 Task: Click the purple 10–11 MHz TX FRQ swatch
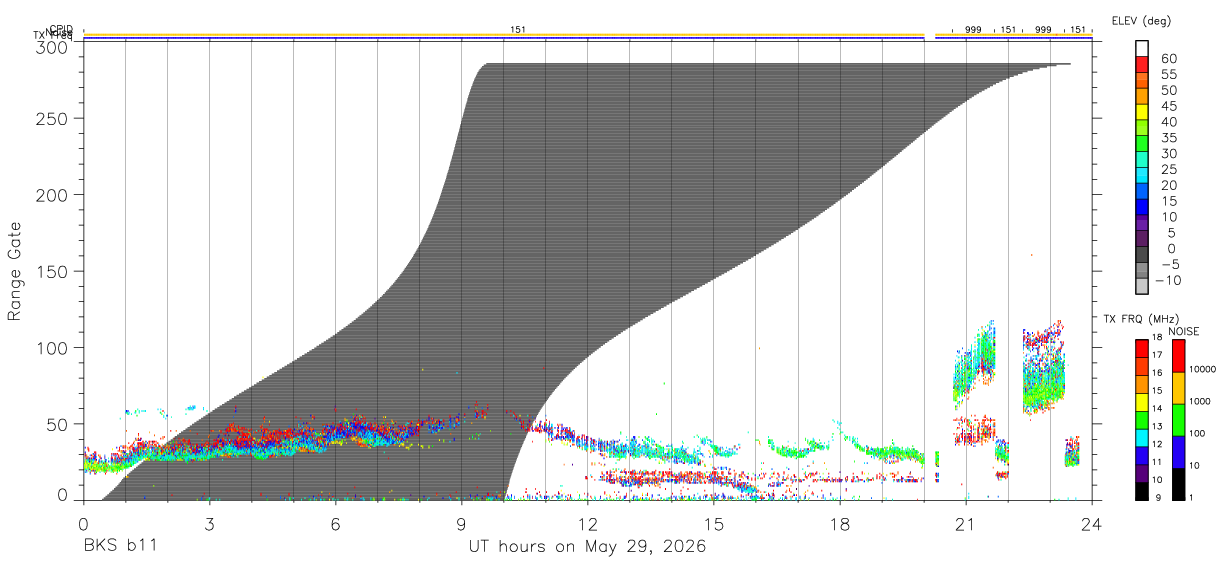pyautogui.click(x=1142, y=474)
